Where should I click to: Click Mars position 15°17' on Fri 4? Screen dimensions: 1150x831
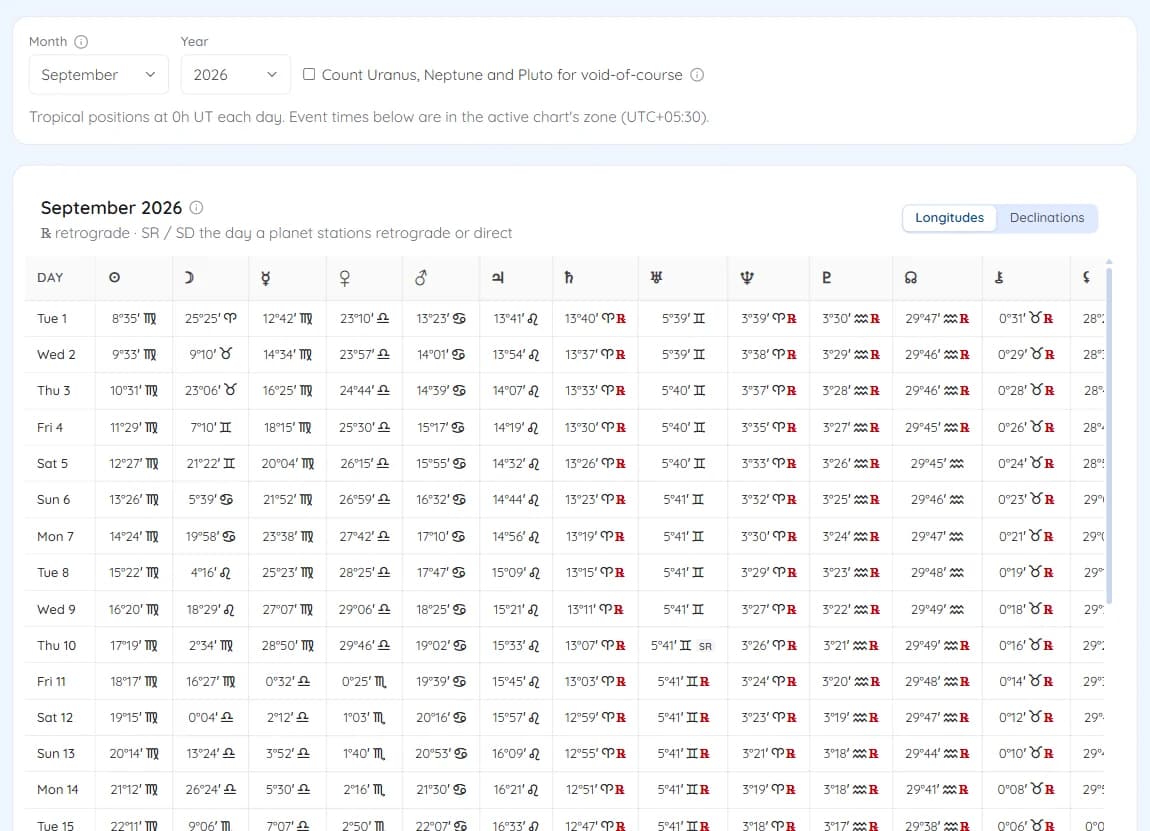tap(441, 427)
